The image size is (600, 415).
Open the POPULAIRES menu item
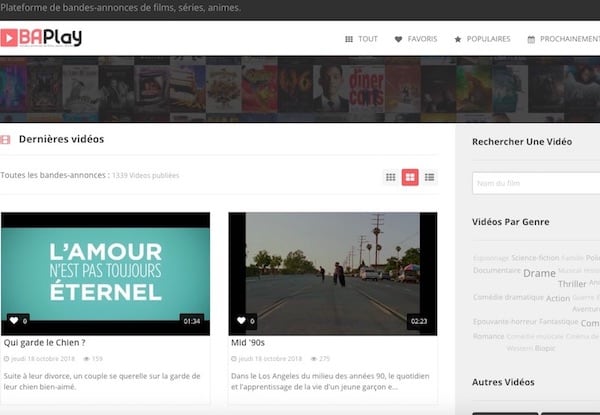click(482, 39)
